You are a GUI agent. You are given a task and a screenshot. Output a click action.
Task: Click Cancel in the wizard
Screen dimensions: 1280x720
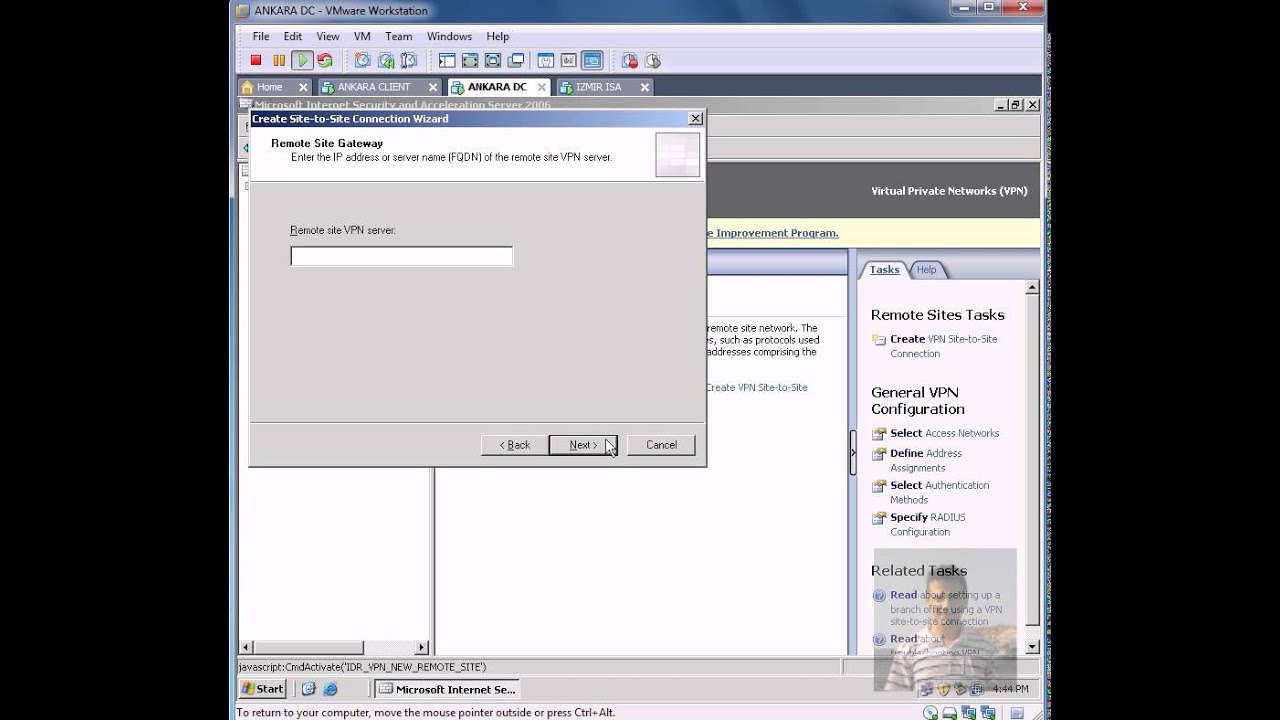[x=661, y=445]
